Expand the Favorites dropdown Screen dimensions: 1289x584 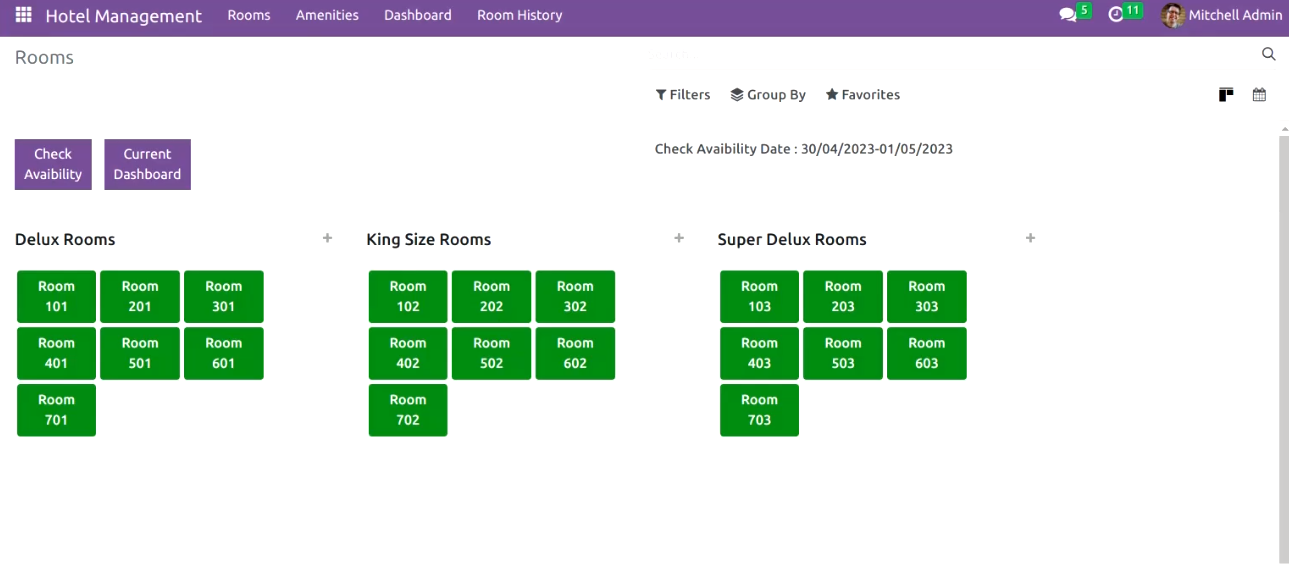coord(863,95)
